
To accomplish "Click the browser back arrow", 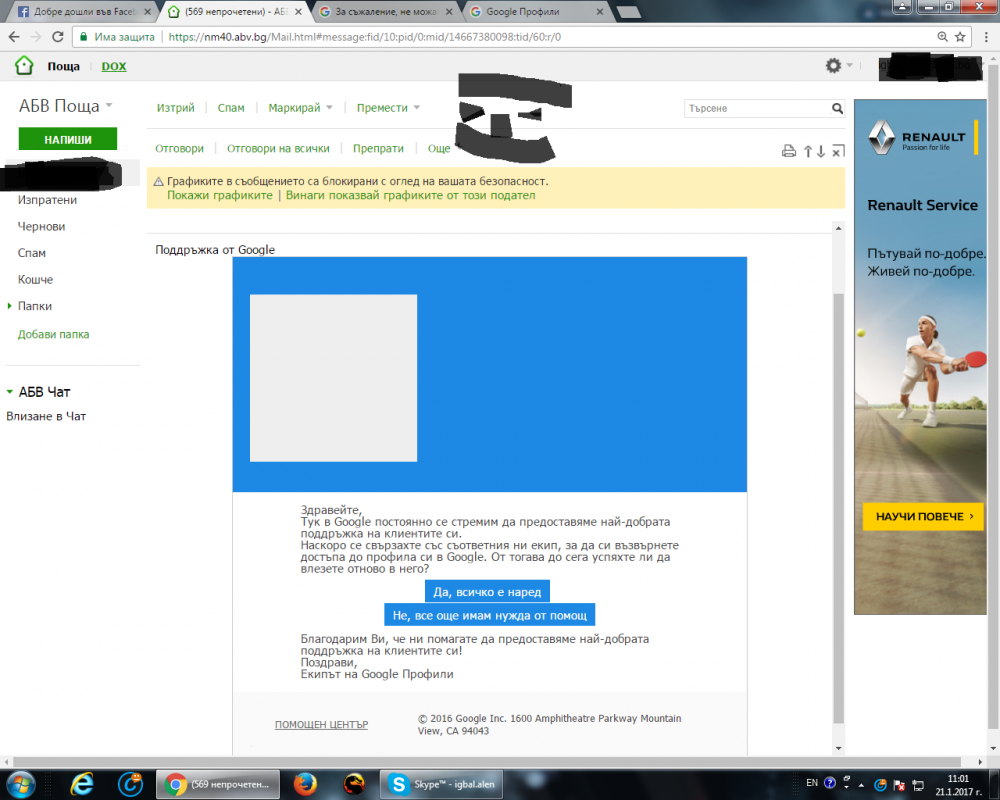I will (14, 37).
